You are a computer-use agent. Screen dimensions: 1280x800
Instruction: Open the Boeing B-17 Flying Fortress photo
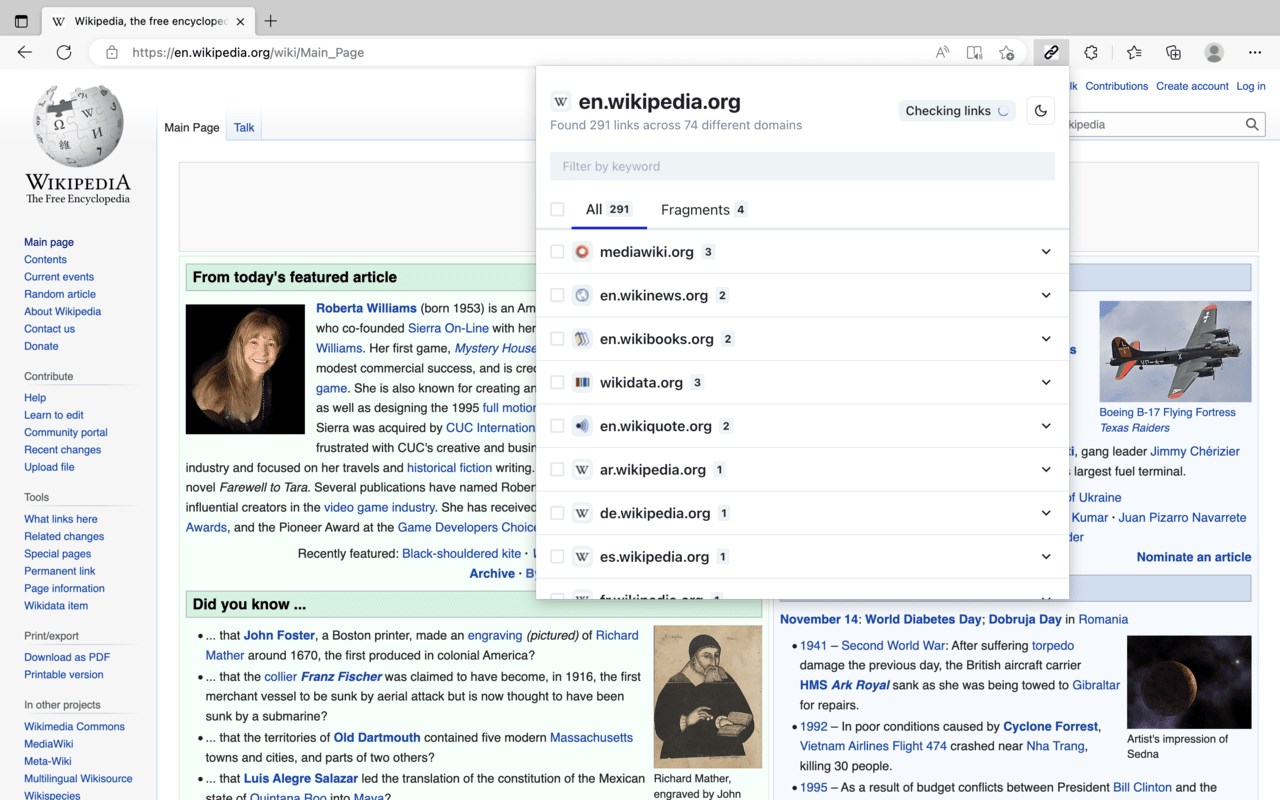click(x=1175, y=352)
